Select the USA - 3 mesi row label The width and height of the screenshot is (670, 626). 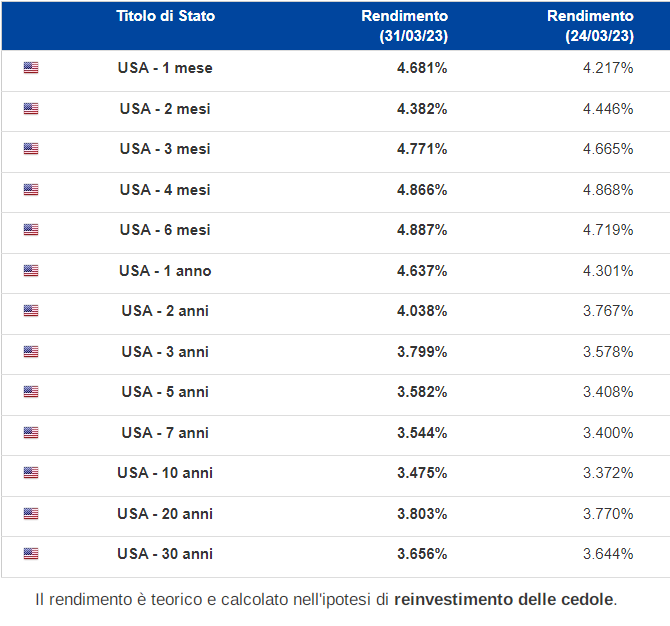tap(165, 149)
